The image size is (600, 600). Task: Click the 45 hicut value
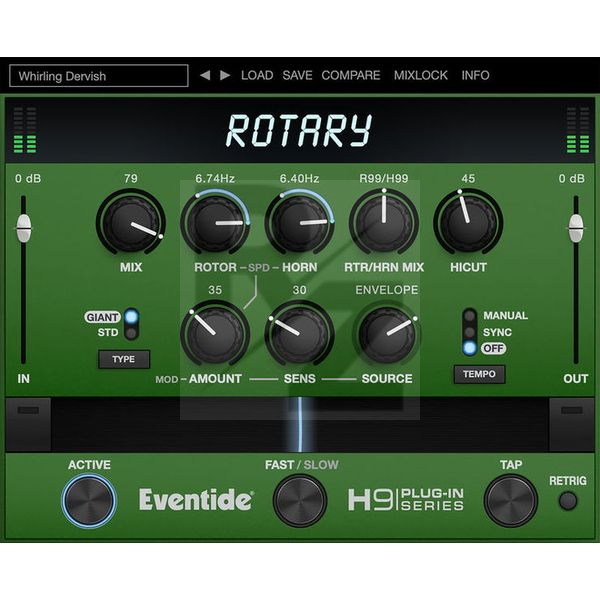click(x=468, y=178)
